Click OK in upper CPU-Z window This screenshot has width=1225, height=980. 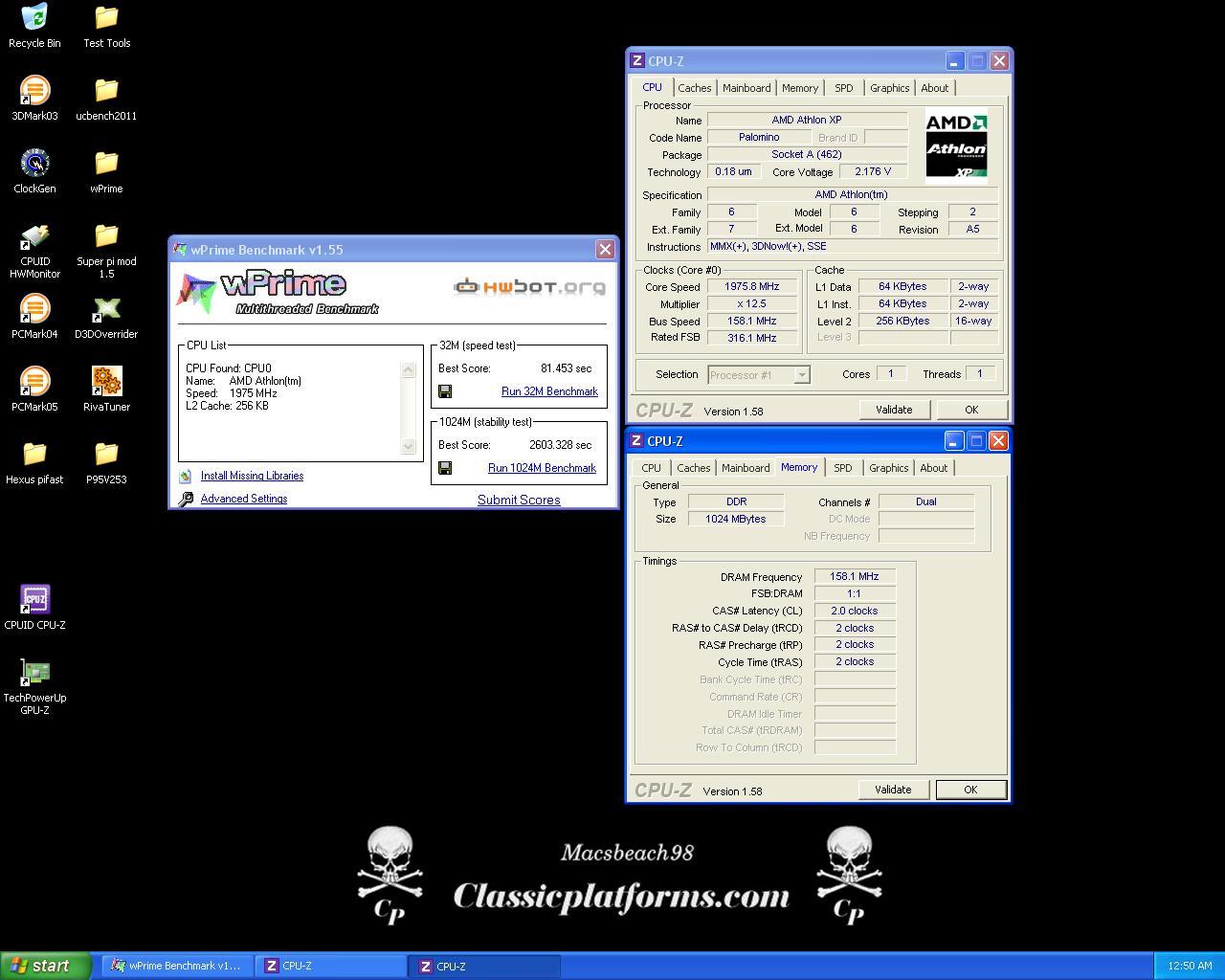click(971, 410)
